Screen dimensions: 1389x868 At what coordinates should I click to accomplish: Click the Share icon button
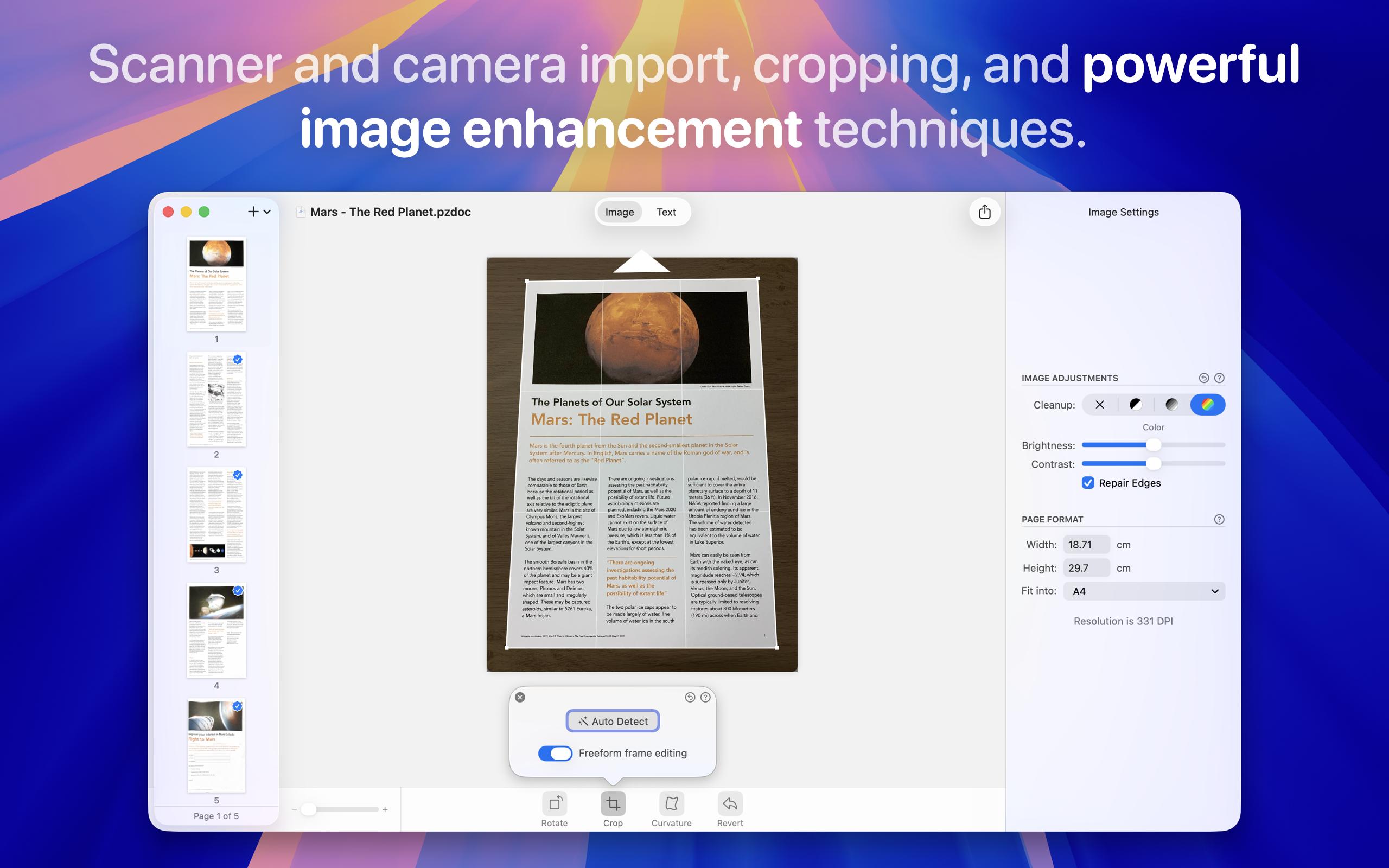tap(984, 212)
